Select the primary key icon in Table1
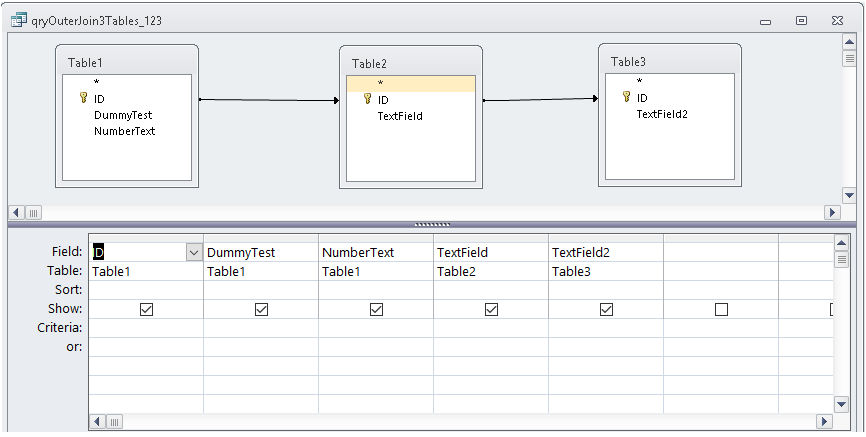 pyautogui.click(x=83, y=98)
